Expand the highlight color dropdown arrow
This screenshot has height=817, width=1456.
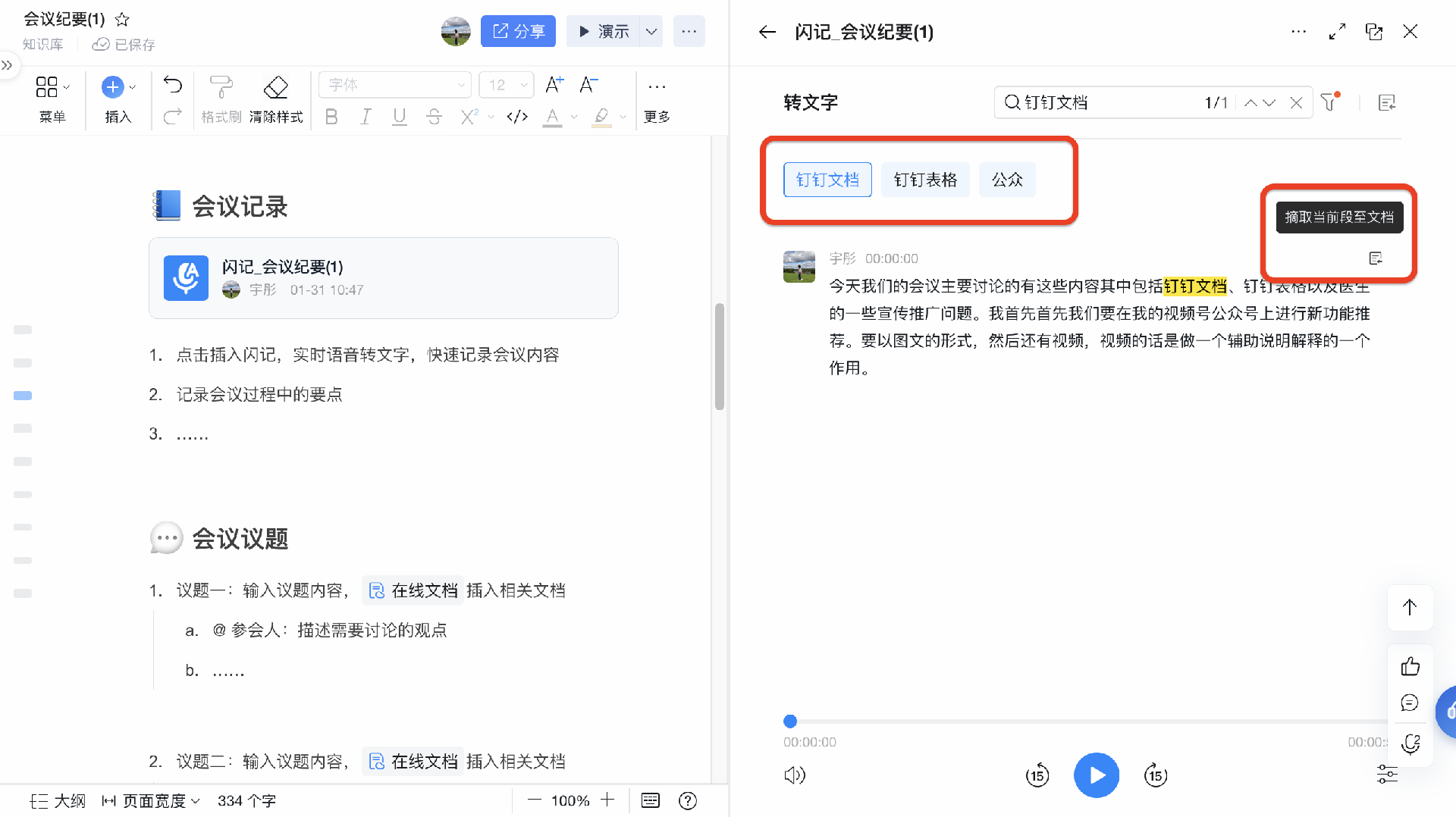click(x=623, y=117)
